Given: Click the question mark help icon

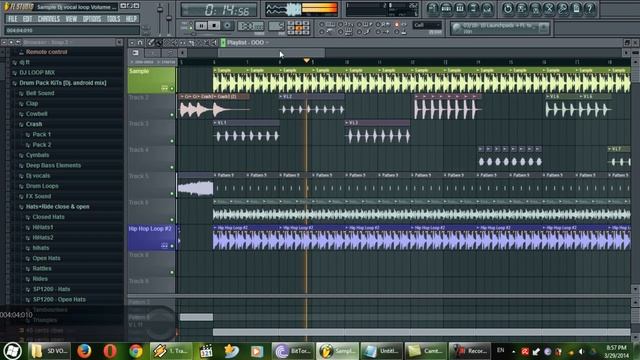Looking at the screenshot, I should (x=590, y=8).
